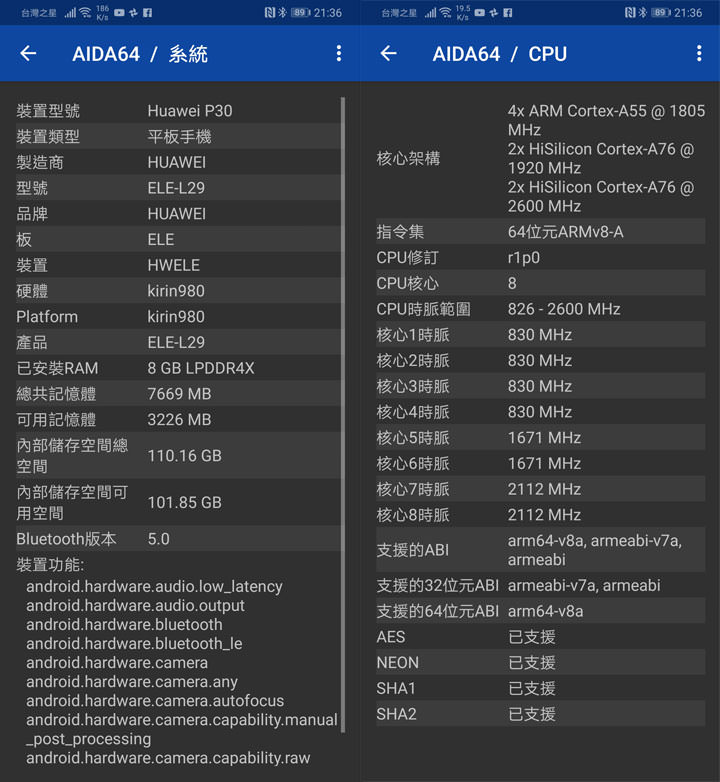Select the CPU修訂 r1p0 row

point(540,257)
